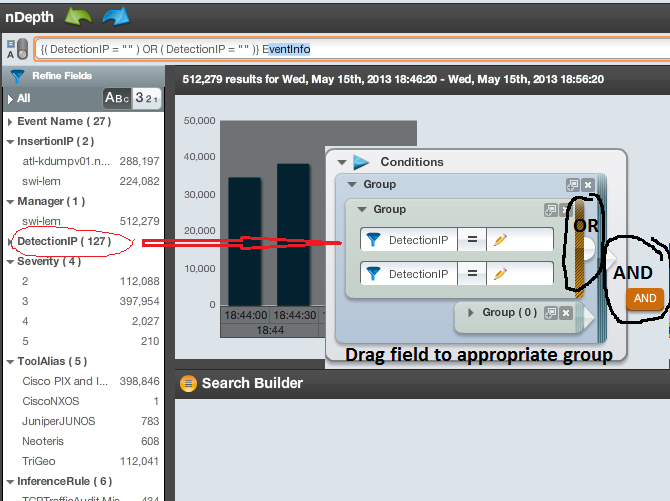The height and width of the screenshot is (501, 670).
Task: Select Severity value 5
Action: click(91, 341)
